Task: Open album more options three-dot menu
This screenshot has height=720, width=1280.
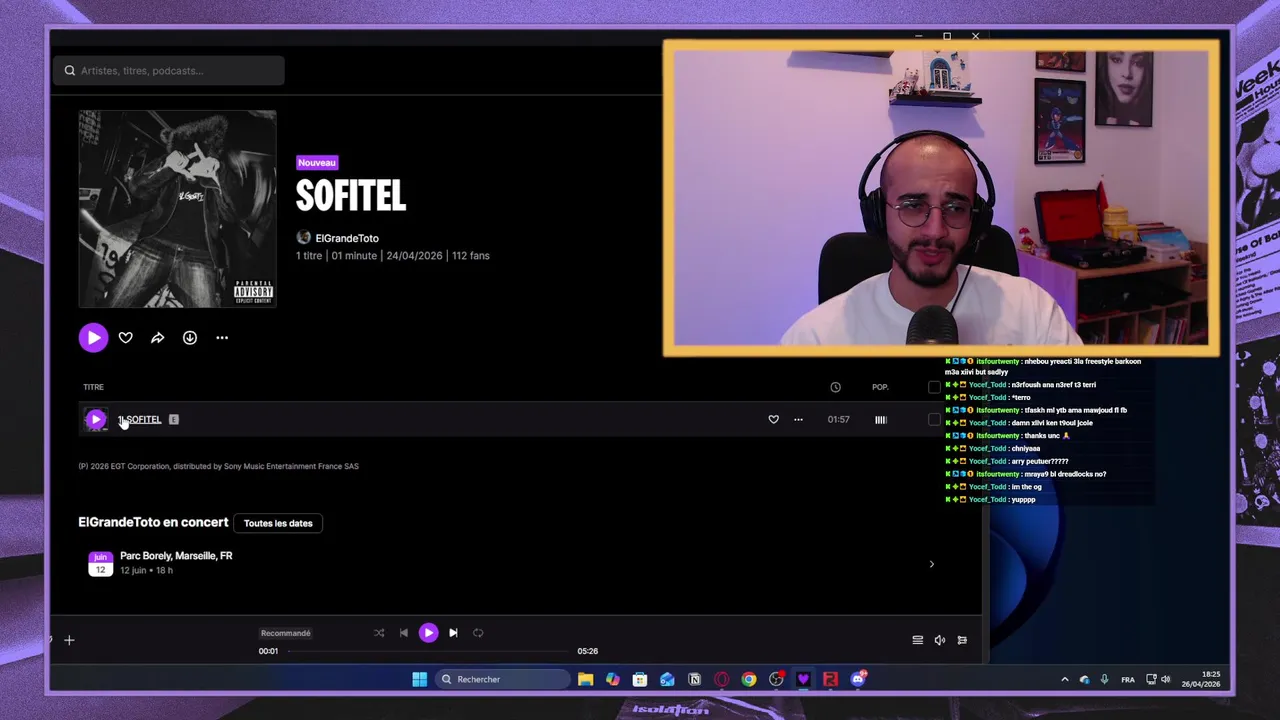Action: [x=222, y=338]
